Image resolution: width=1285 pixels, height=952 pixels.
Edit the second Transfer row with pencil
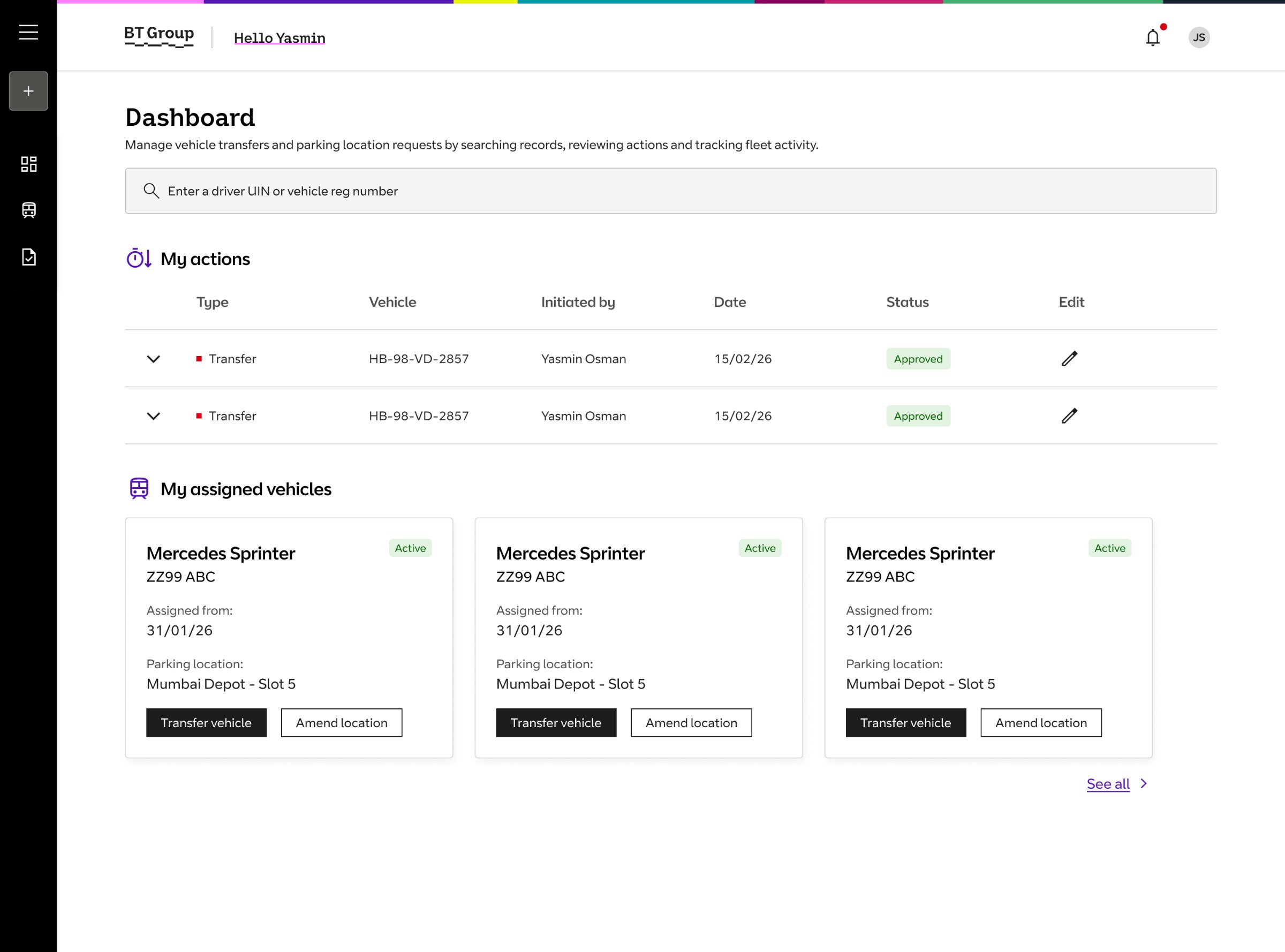1069,415
